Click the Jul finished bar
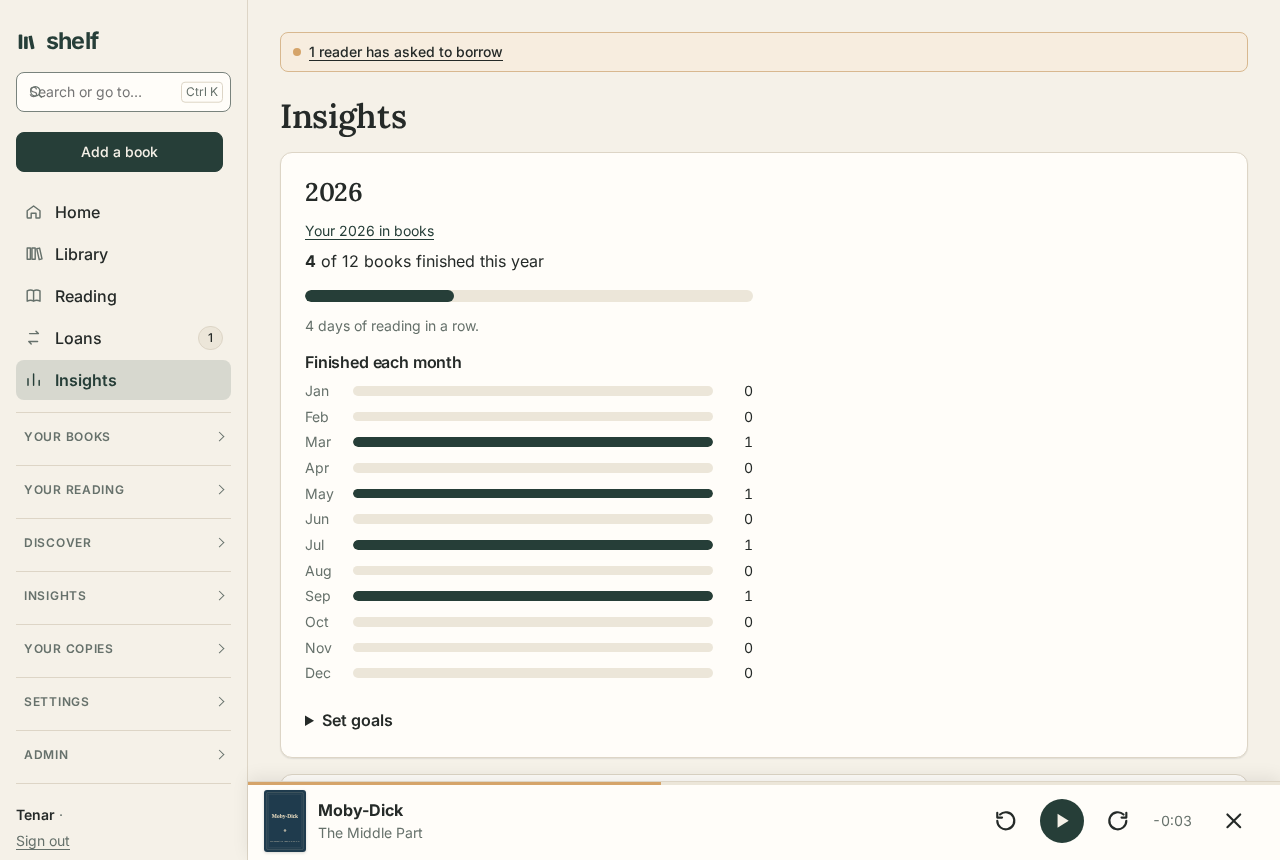This screenshot has height=860, width=1280. [533, 545]
